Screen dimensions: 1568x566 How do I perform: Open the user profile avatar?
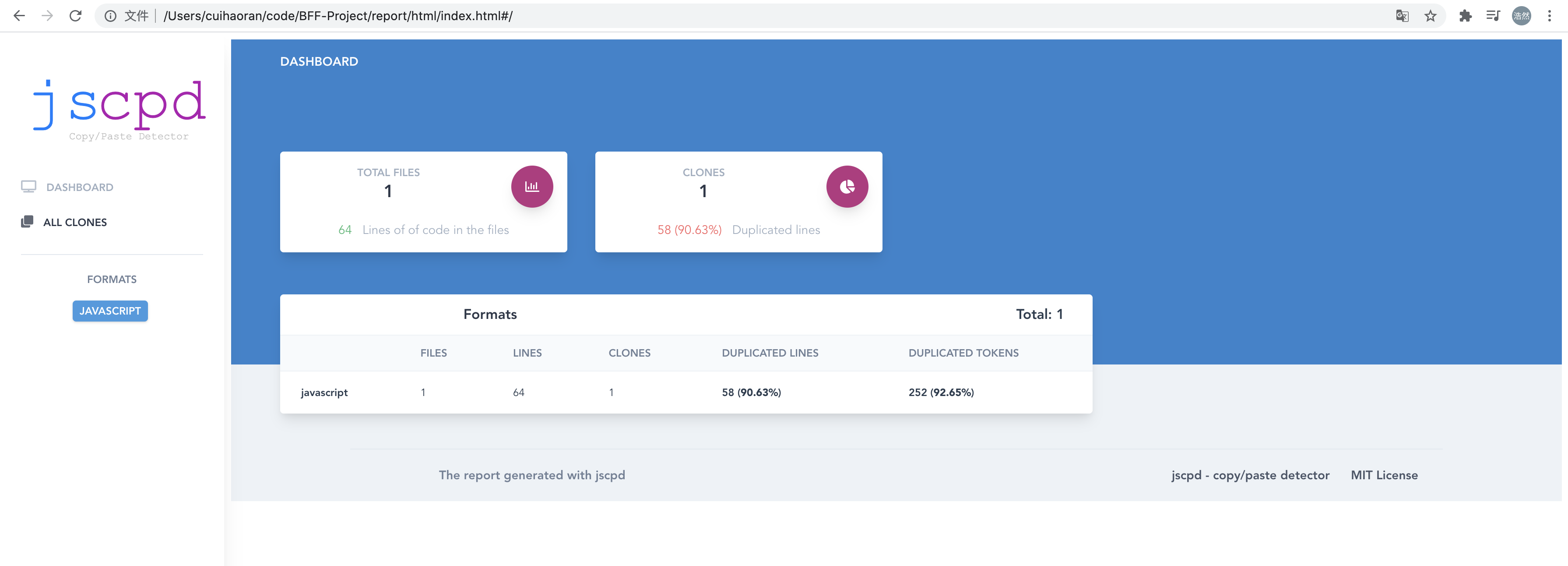click(1521, 16)
